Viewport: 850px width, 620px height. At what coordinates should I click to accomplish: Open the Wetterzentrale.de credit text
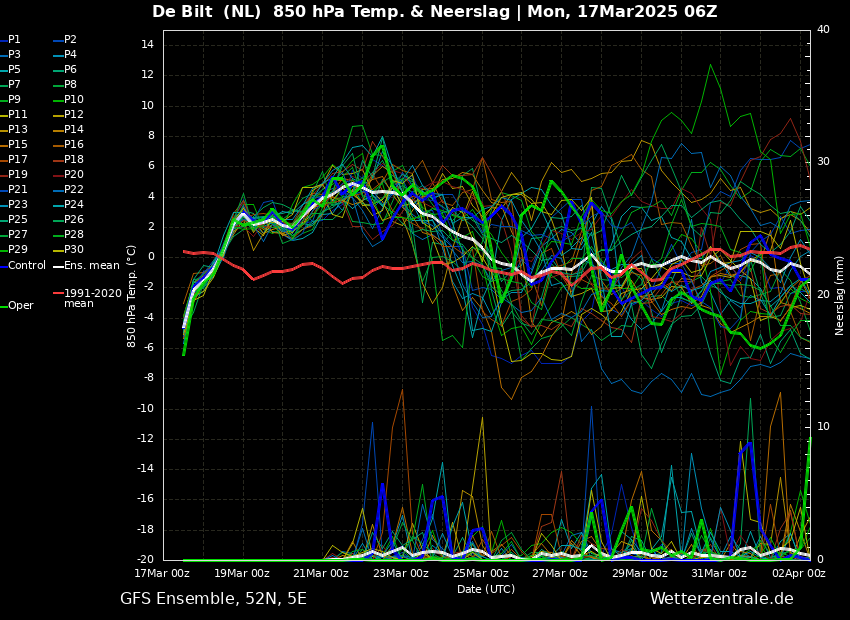coord(722,599)
